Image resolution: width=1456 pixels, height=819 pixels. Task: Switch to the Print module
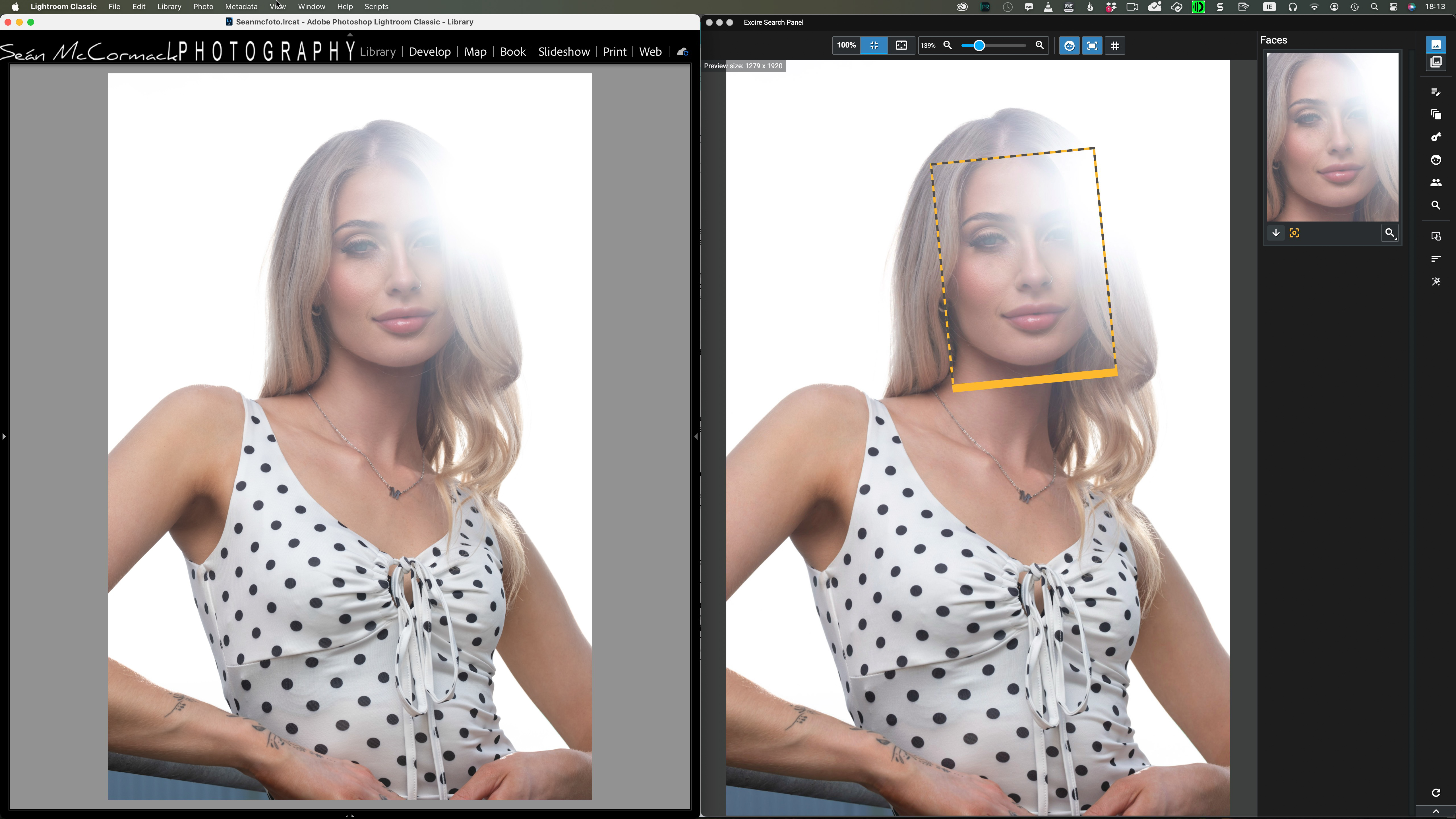(x=614, y=52)
